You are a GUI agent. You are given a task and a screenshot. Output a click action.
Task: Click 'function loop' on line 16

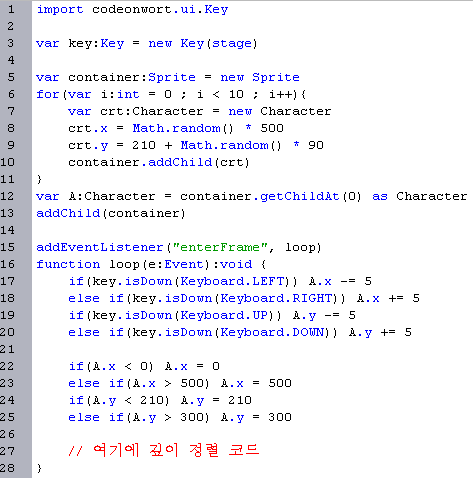[88, 264]
